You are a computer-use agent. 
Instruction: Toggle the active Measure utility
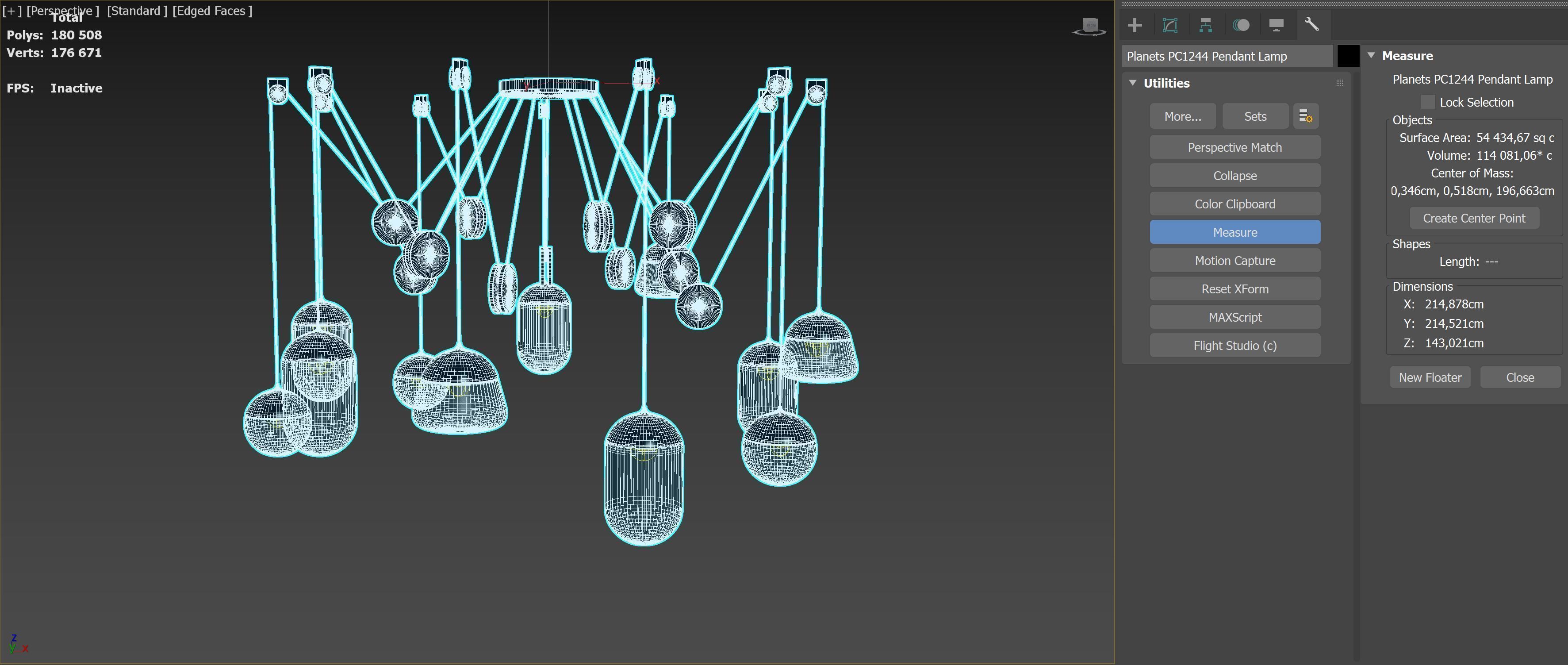pos(1234,232)
